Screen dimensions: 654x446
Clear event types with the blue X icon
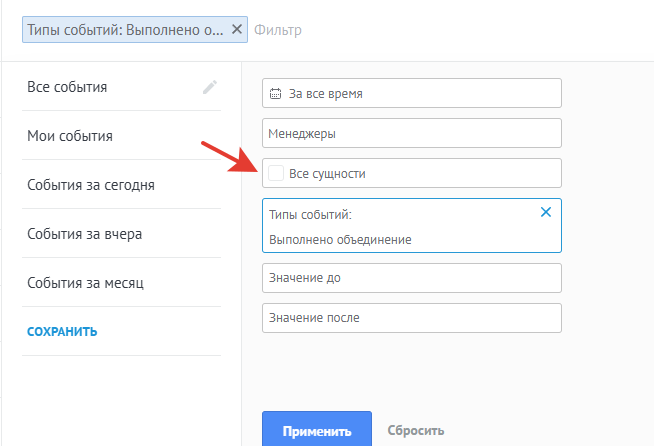[x=545, y=212]
